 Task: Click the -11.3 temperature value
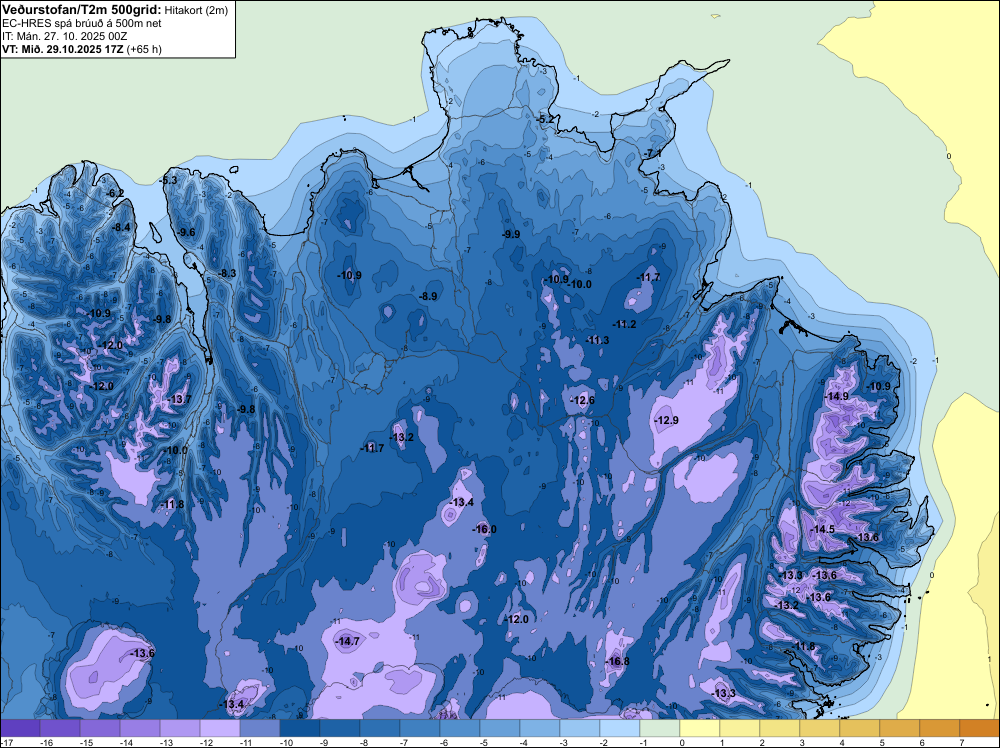click(598, 341)
